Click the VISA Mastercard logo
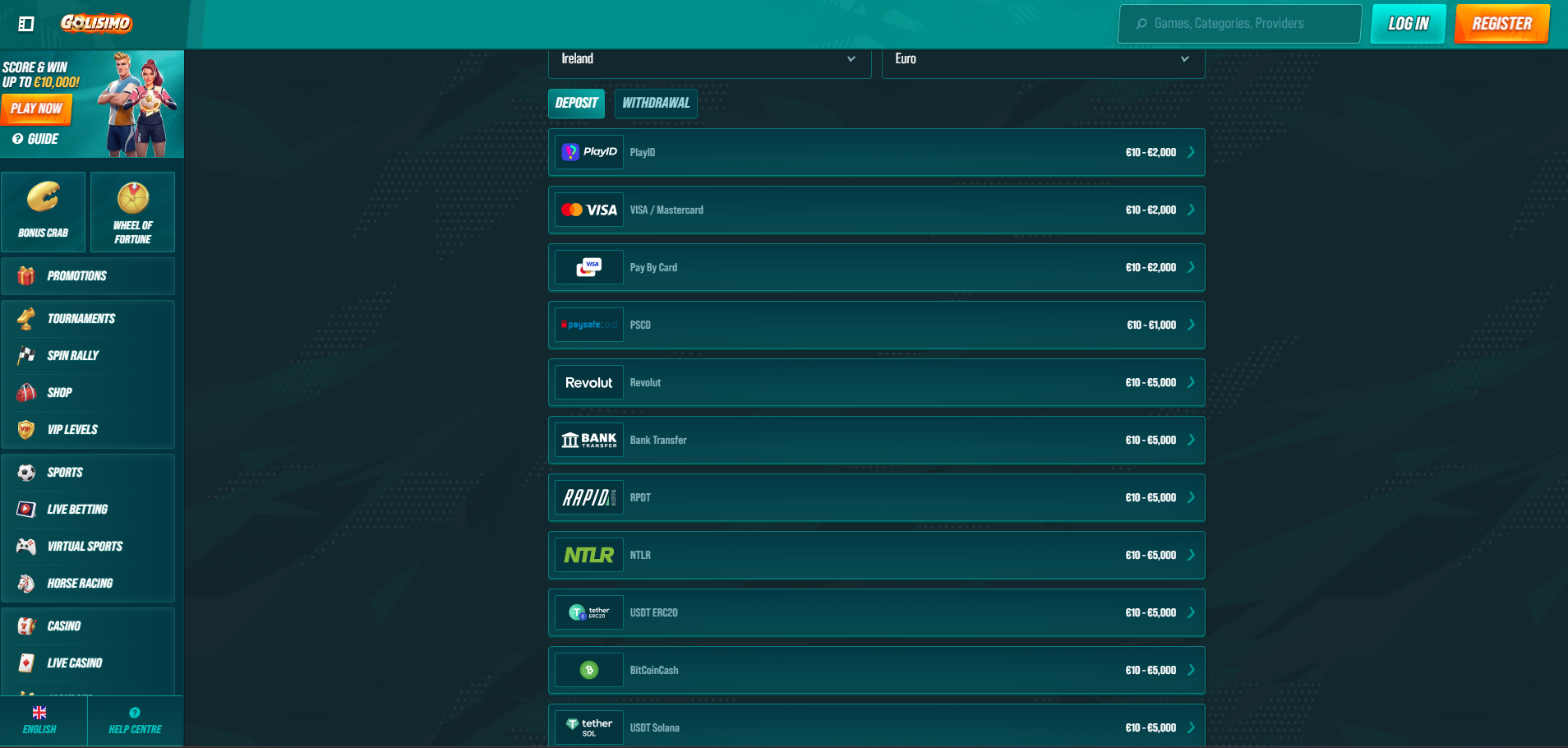 point(589,210)
